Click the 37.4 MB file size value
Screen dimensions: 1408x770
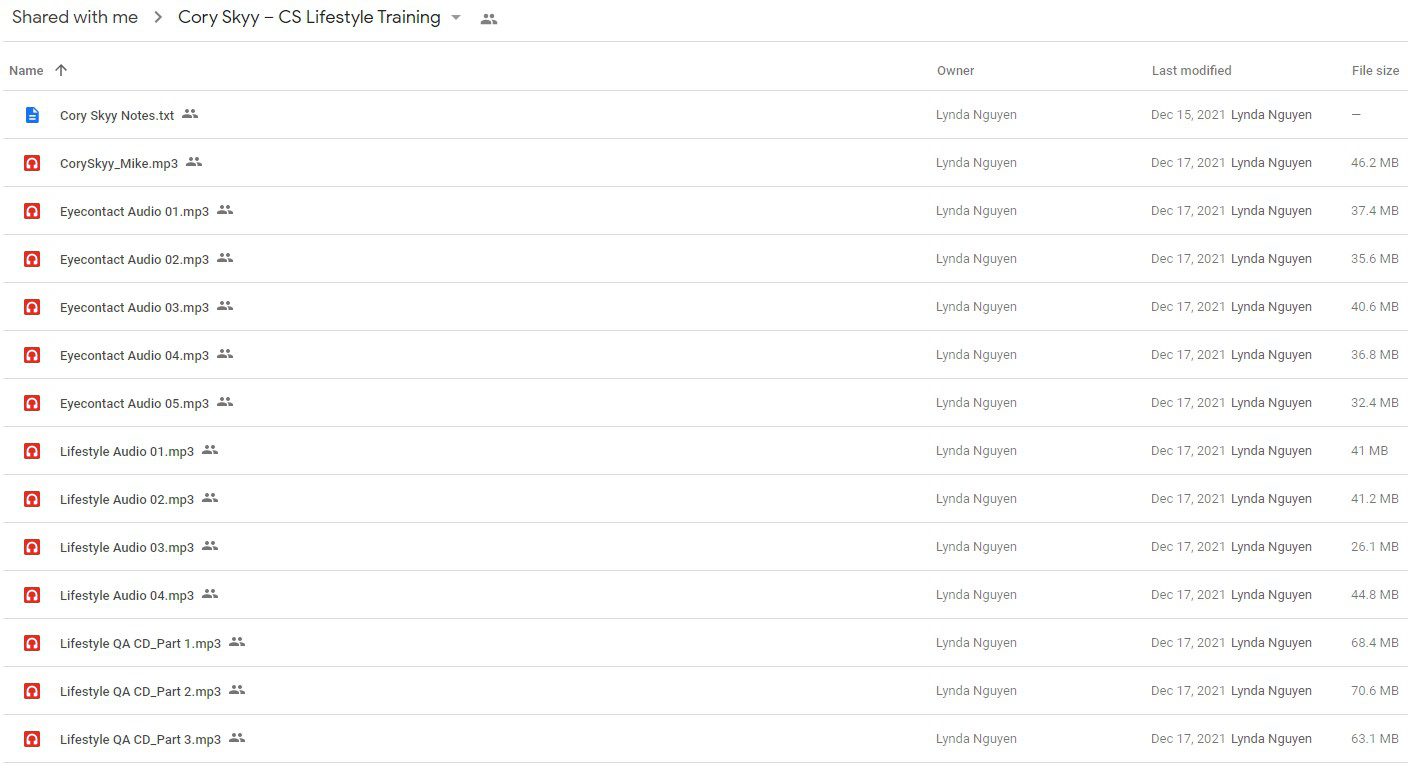point(1374,211)
